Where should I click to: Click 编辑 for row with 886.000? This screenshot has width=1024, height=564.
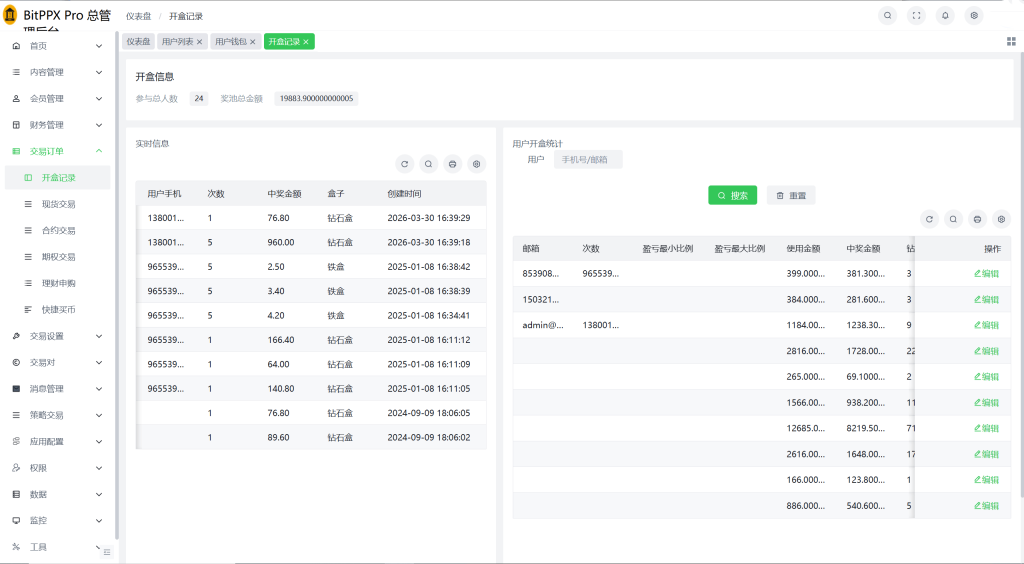click(986, 506)
